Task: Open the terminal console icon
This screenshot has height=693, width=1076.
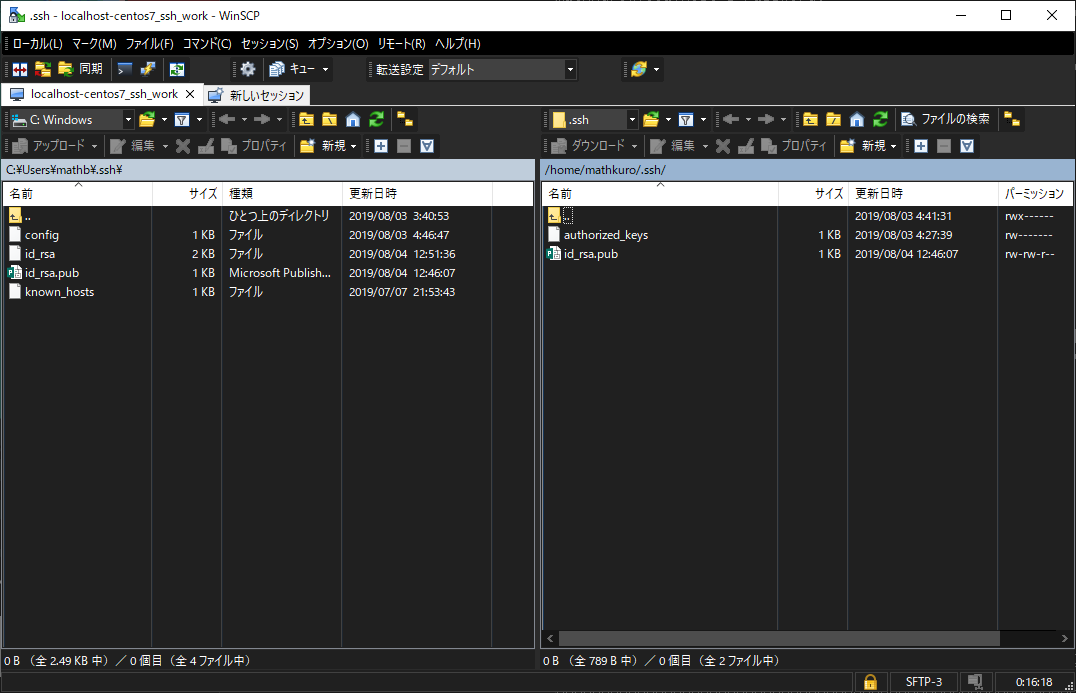Action: click(x=124, y=69)
